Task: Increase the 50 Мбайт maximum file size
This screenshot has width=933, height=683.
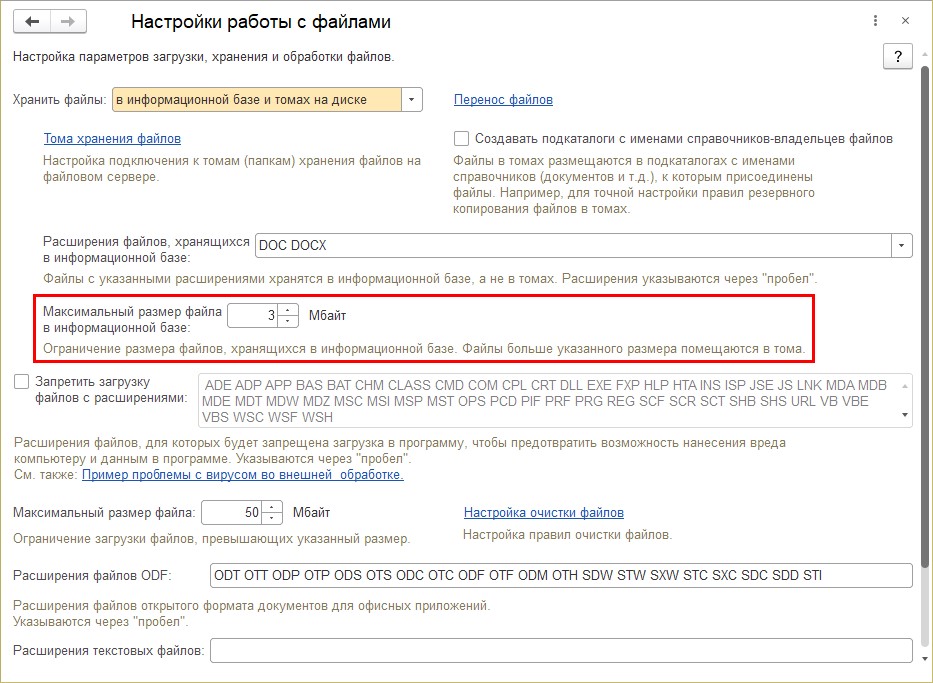Action: click(274, 508)
